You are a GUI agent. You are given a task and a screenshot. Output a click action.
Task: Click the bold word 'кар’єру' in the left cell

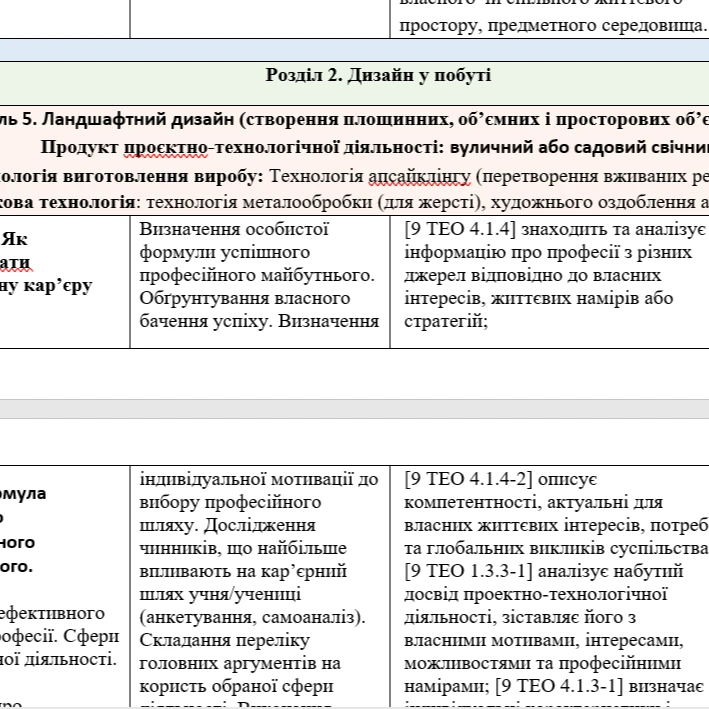point(58,286)
